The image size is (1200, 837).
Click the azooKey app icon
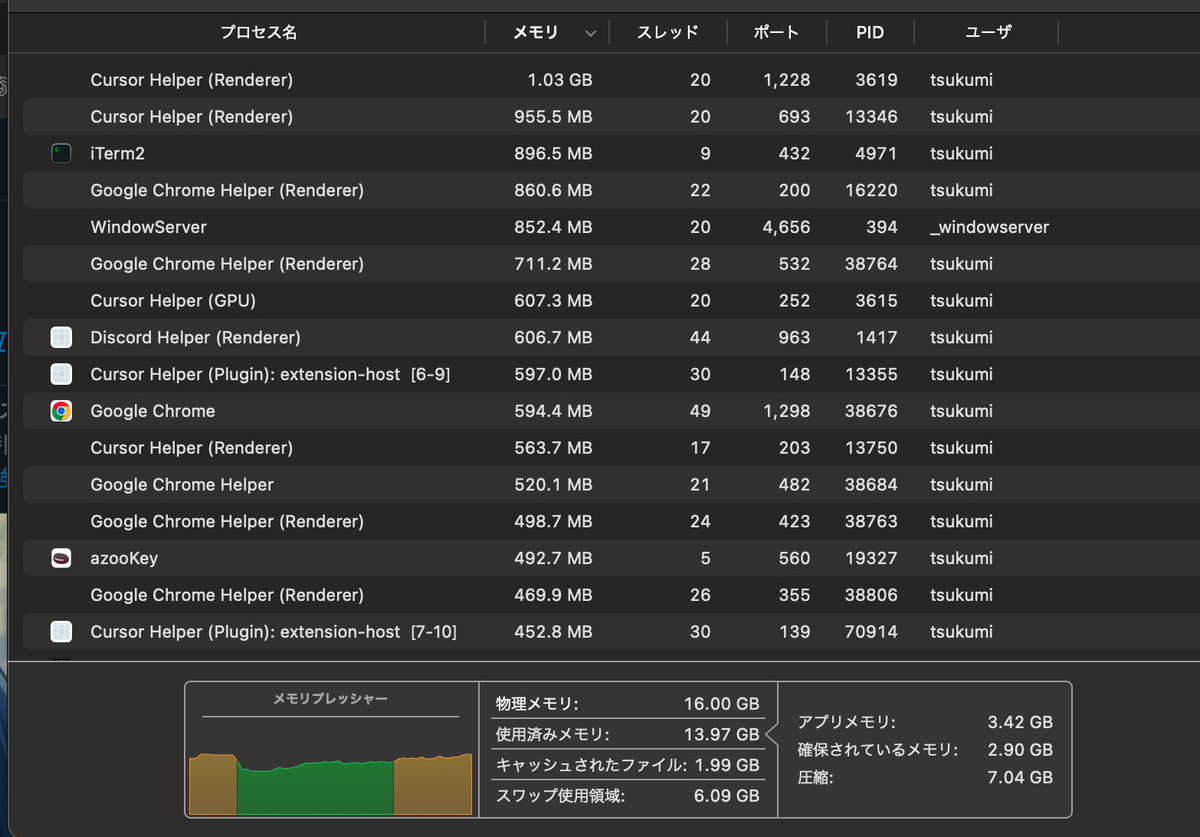coord(62,558)
